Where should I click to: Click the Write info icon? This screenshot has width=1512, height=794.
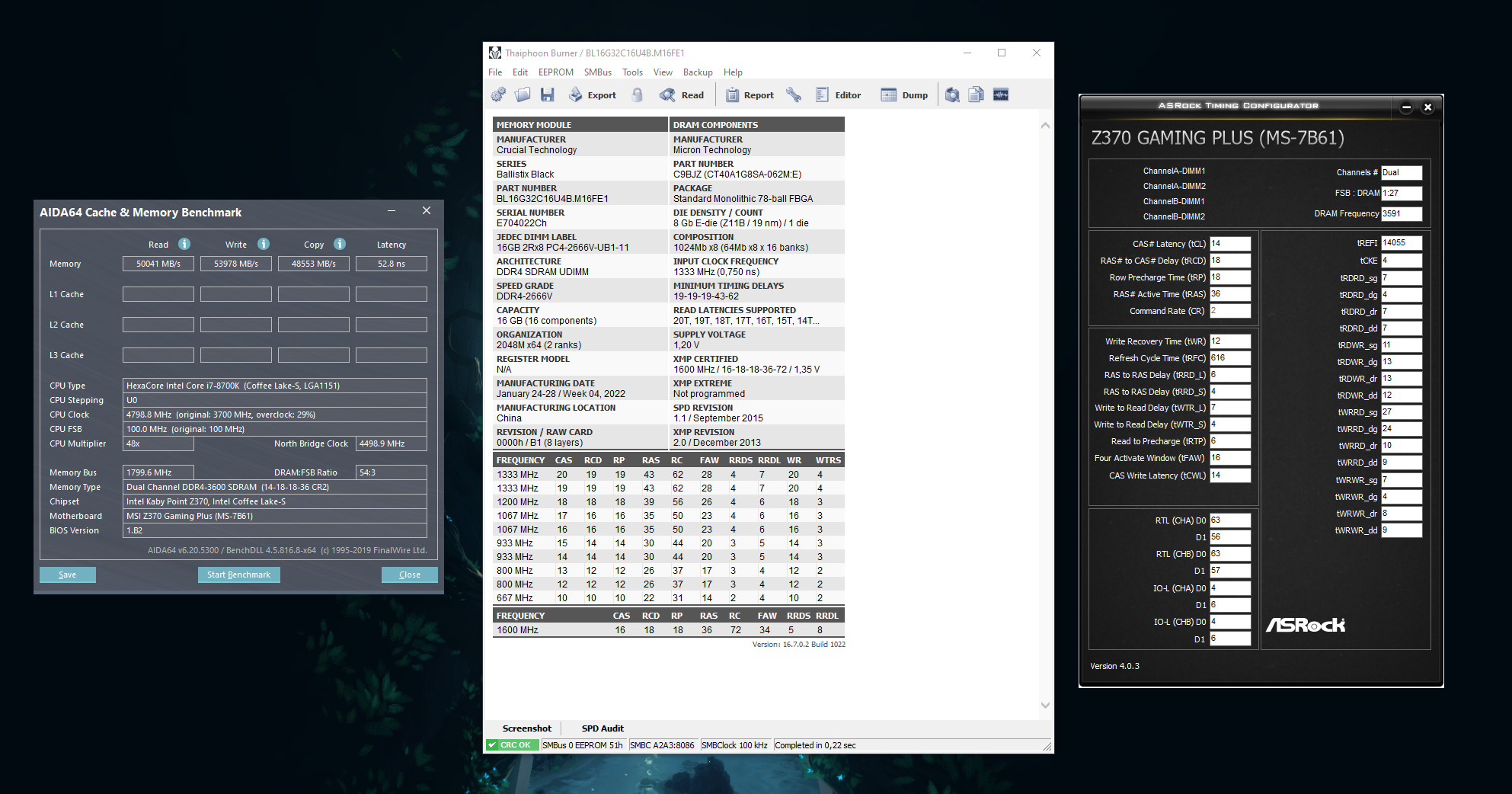point(264,244)
